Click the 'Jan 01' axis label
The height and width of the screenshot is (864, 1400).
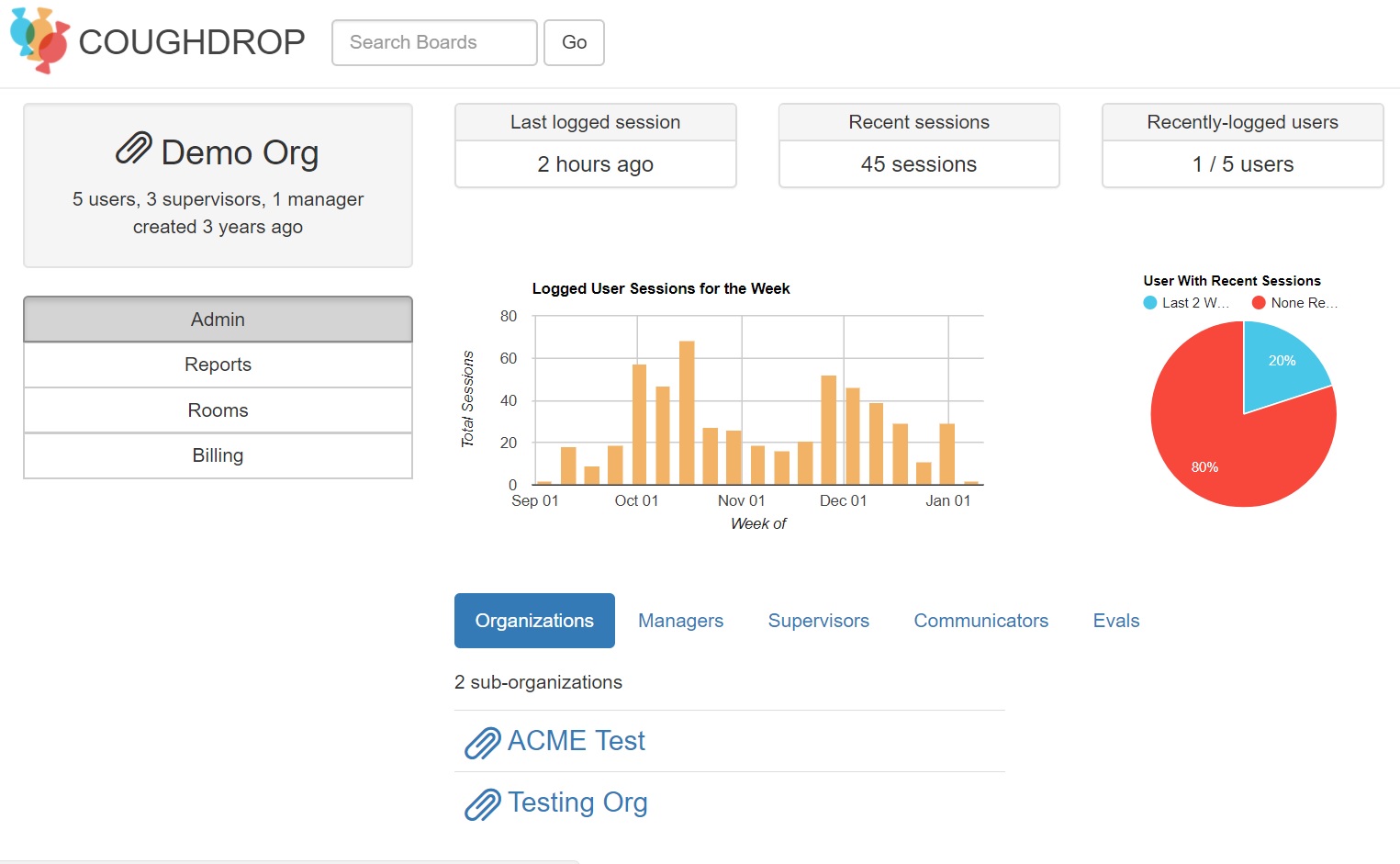click(x=947, y=500)
